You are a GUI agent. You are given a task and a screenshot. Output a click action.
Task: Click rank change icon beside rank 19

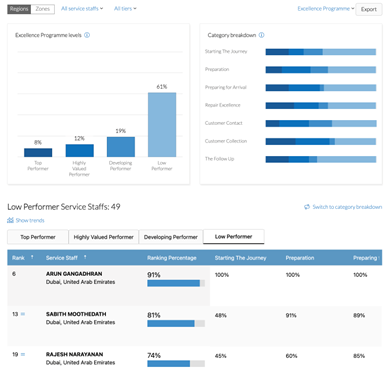point(23,354)
